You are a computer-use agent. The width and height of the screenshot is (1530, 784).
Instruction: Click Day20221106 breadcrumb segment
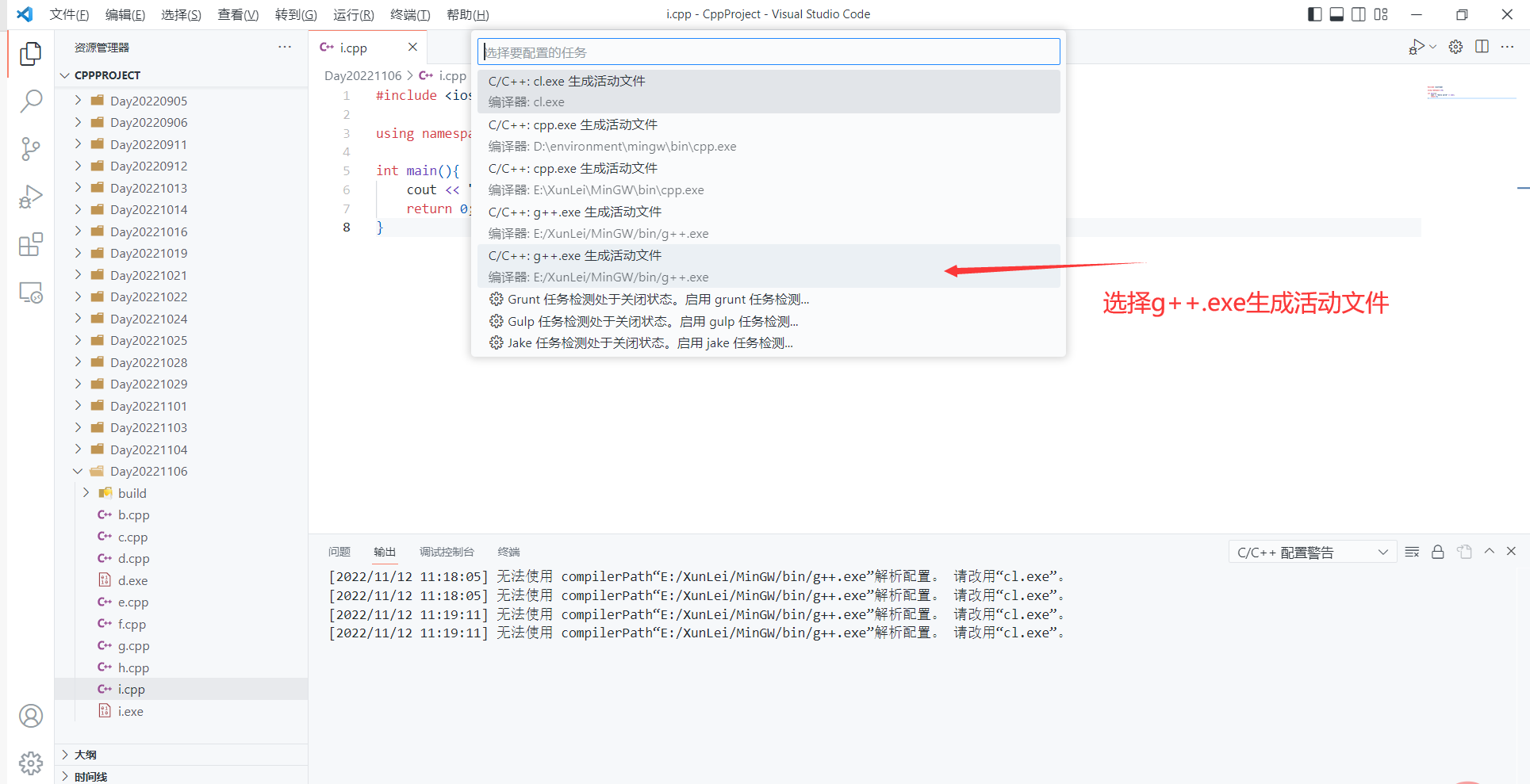tap(362, 75)
